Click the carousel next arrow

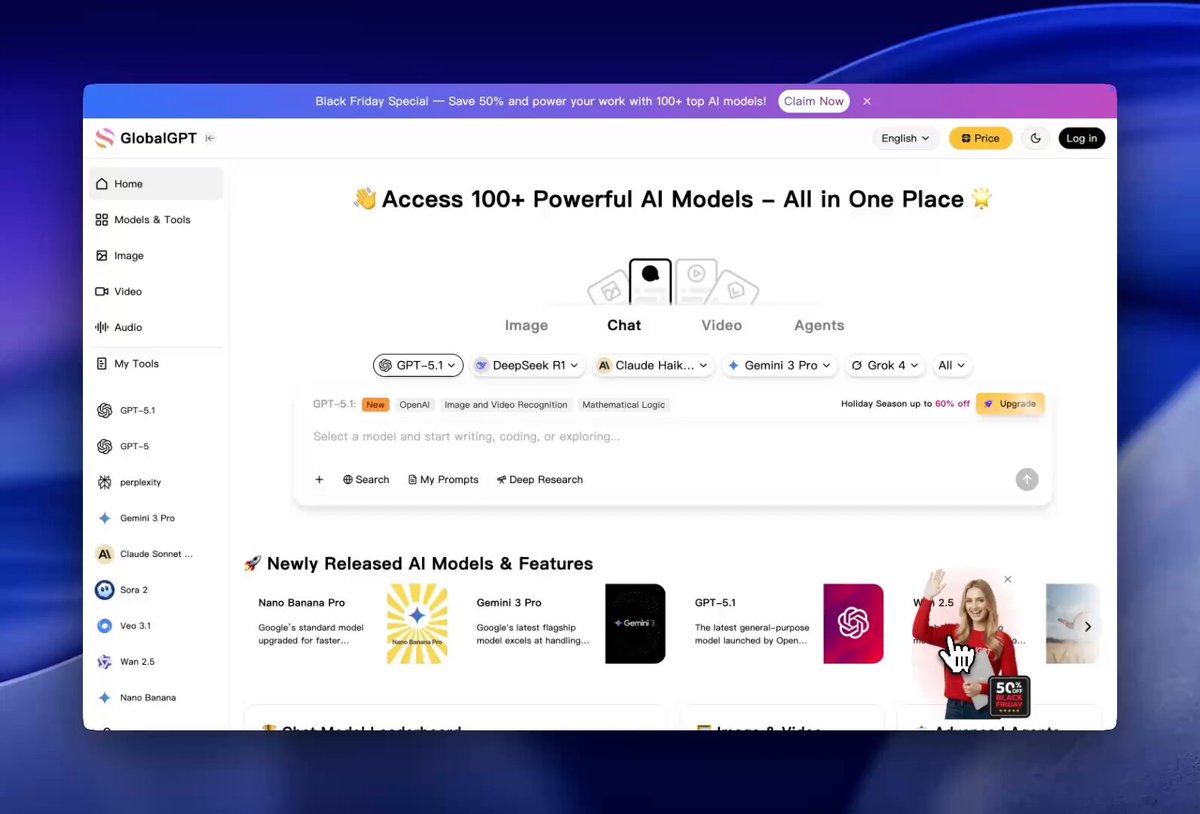click(x=1087, y=627)
